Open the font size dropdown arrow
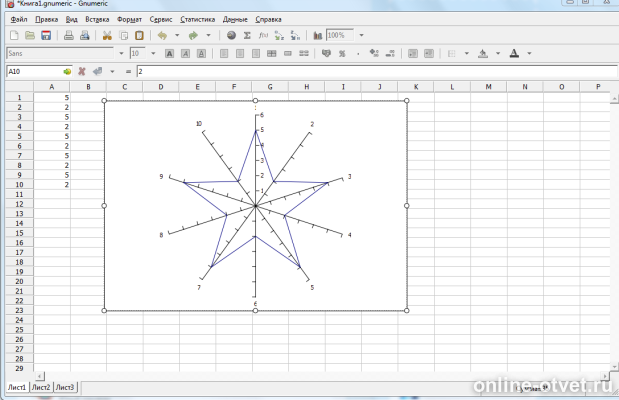Viewport: 619px width, 400px height. click(153, 53)
